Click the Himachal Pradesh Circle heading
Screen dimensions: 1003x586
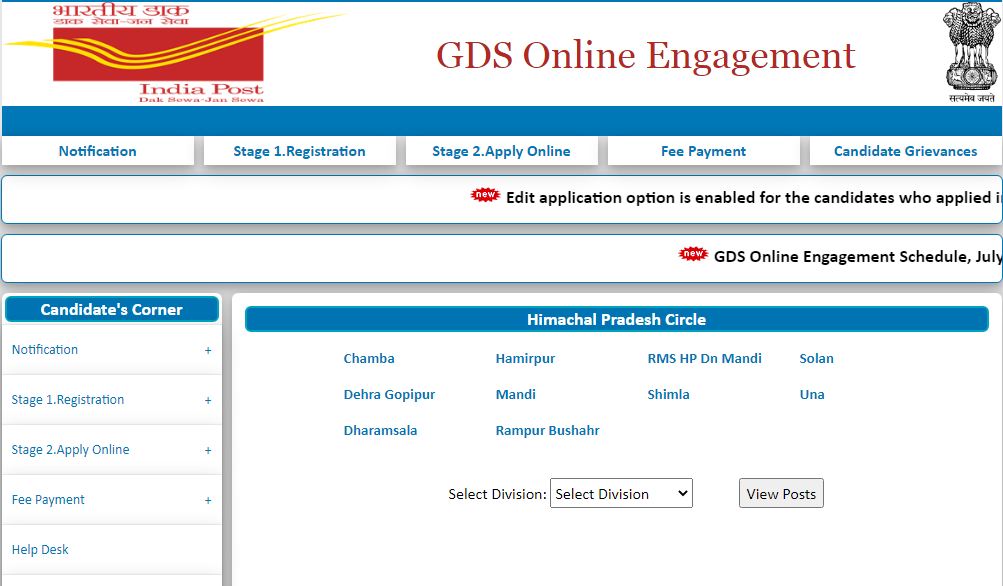pyautogui.click(x=617, y=319)
